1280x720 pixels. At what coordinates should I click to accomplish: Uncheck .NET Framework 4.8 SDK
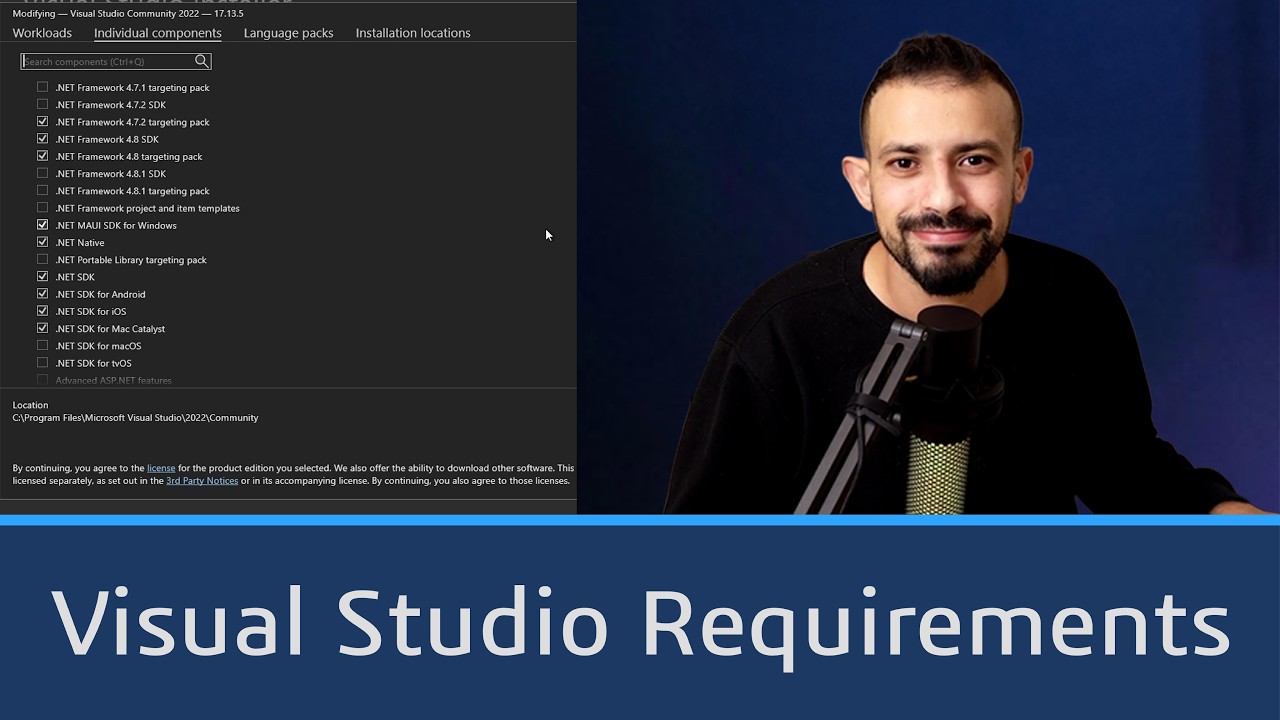point(42,139)
